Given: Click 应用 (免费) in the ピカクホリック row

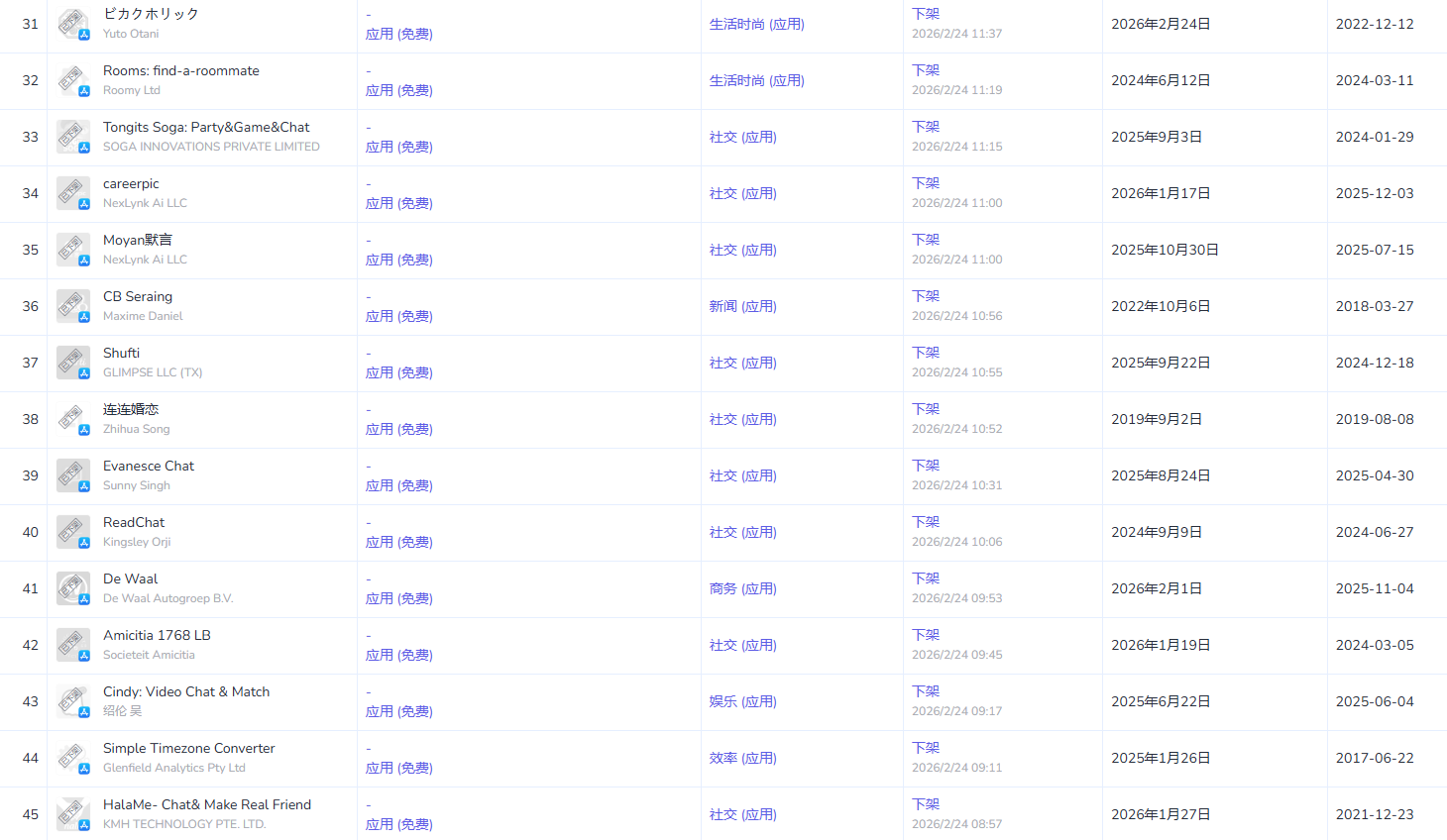Looking at the screenshot, I should tap(399, 34).
